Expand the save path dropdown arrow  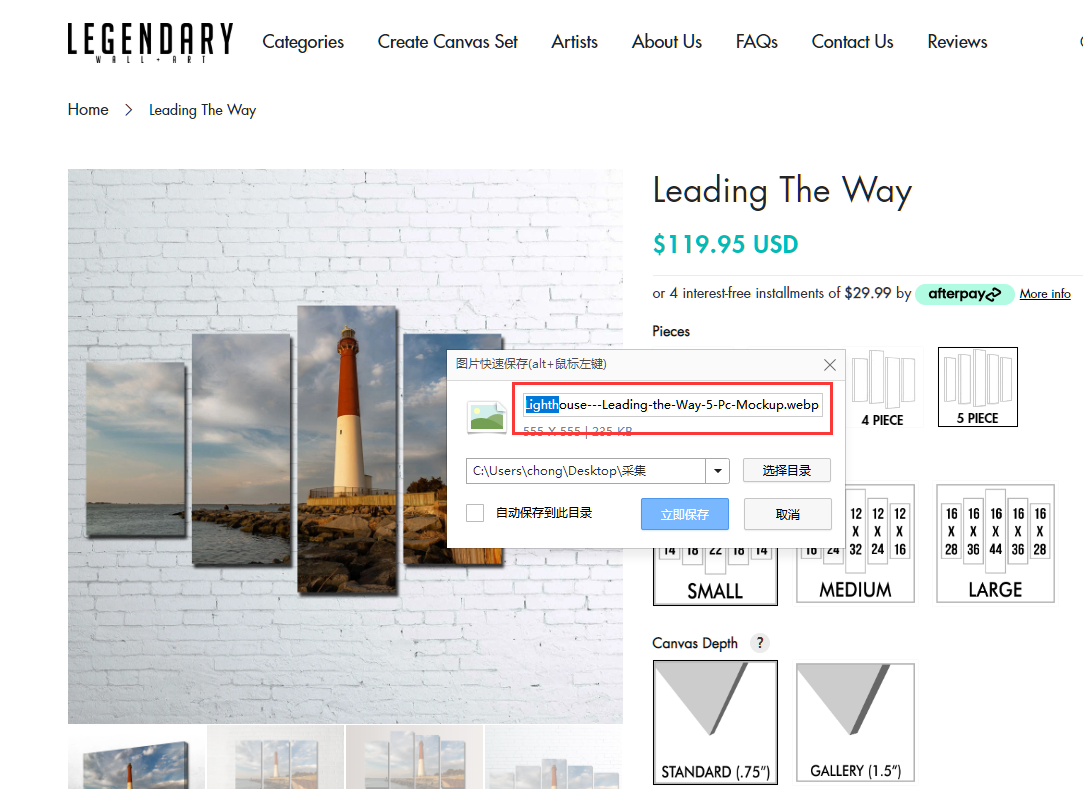pos(718,470)
